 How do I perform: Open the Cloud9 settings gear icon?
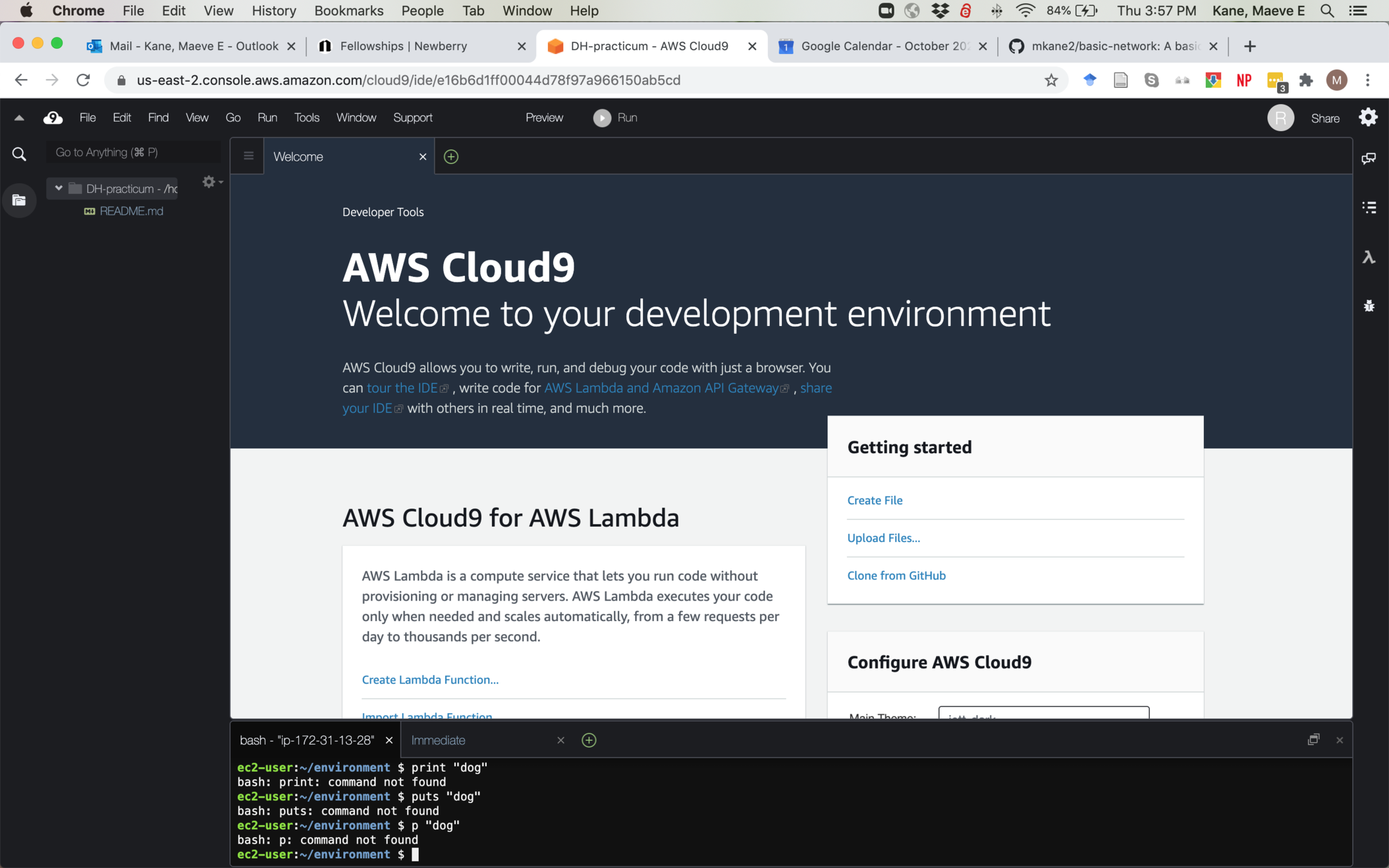1368,118
